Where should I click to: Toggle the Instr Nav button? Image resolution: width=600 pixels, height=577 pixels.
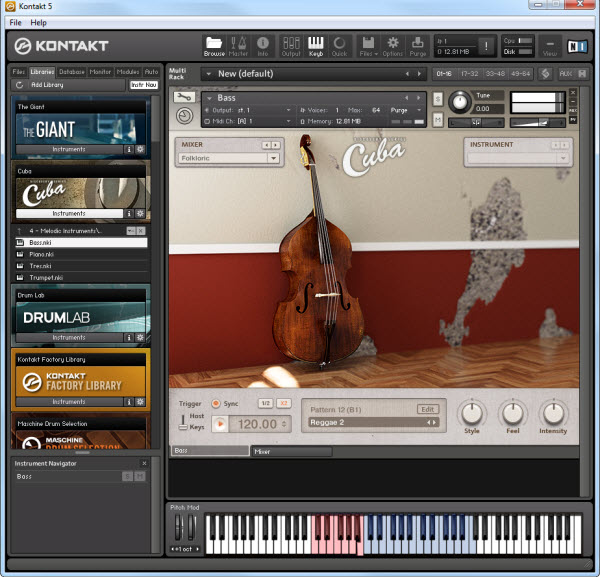144,85
